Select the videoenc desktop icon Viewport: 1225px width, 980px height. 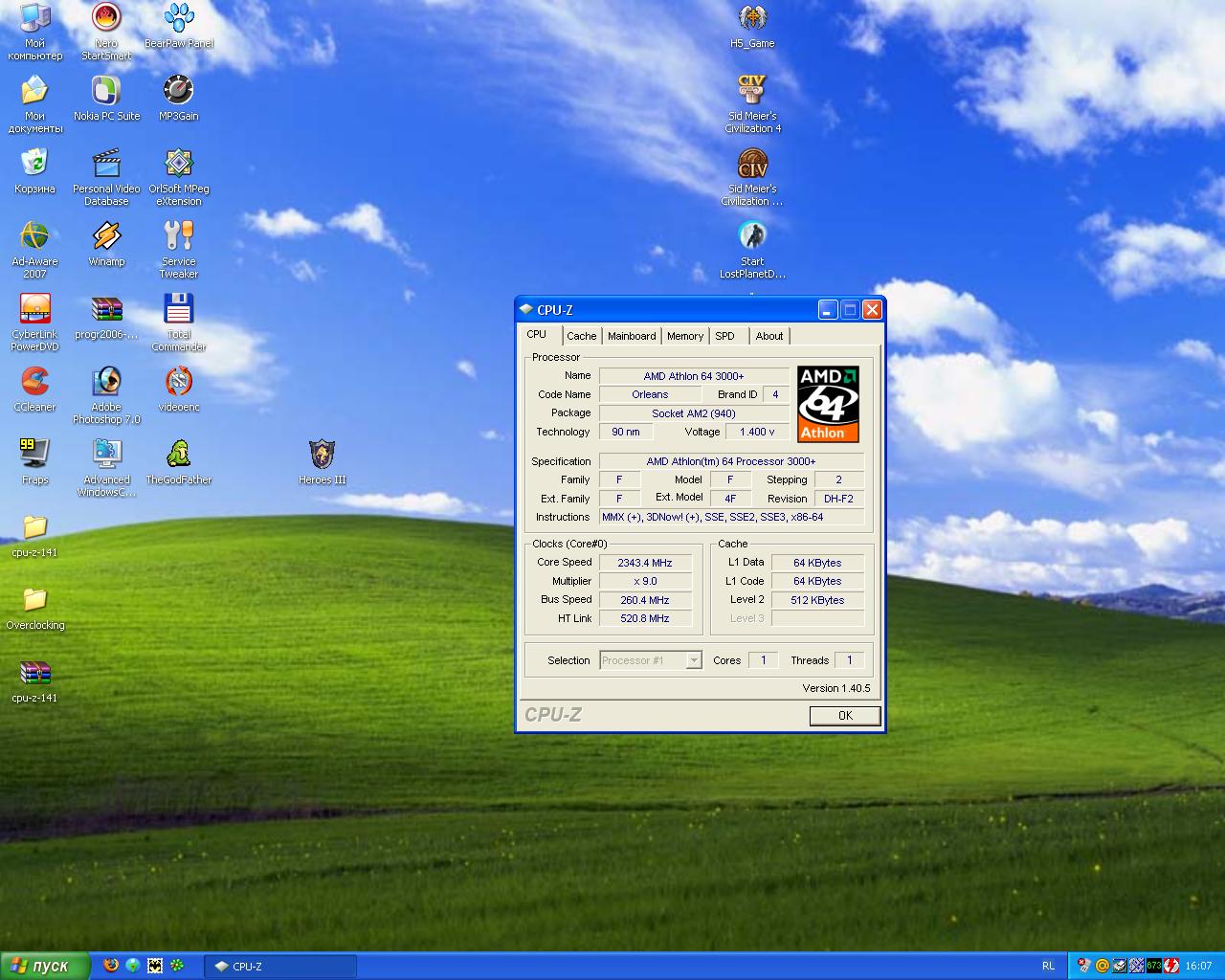(x=179, y=389)
